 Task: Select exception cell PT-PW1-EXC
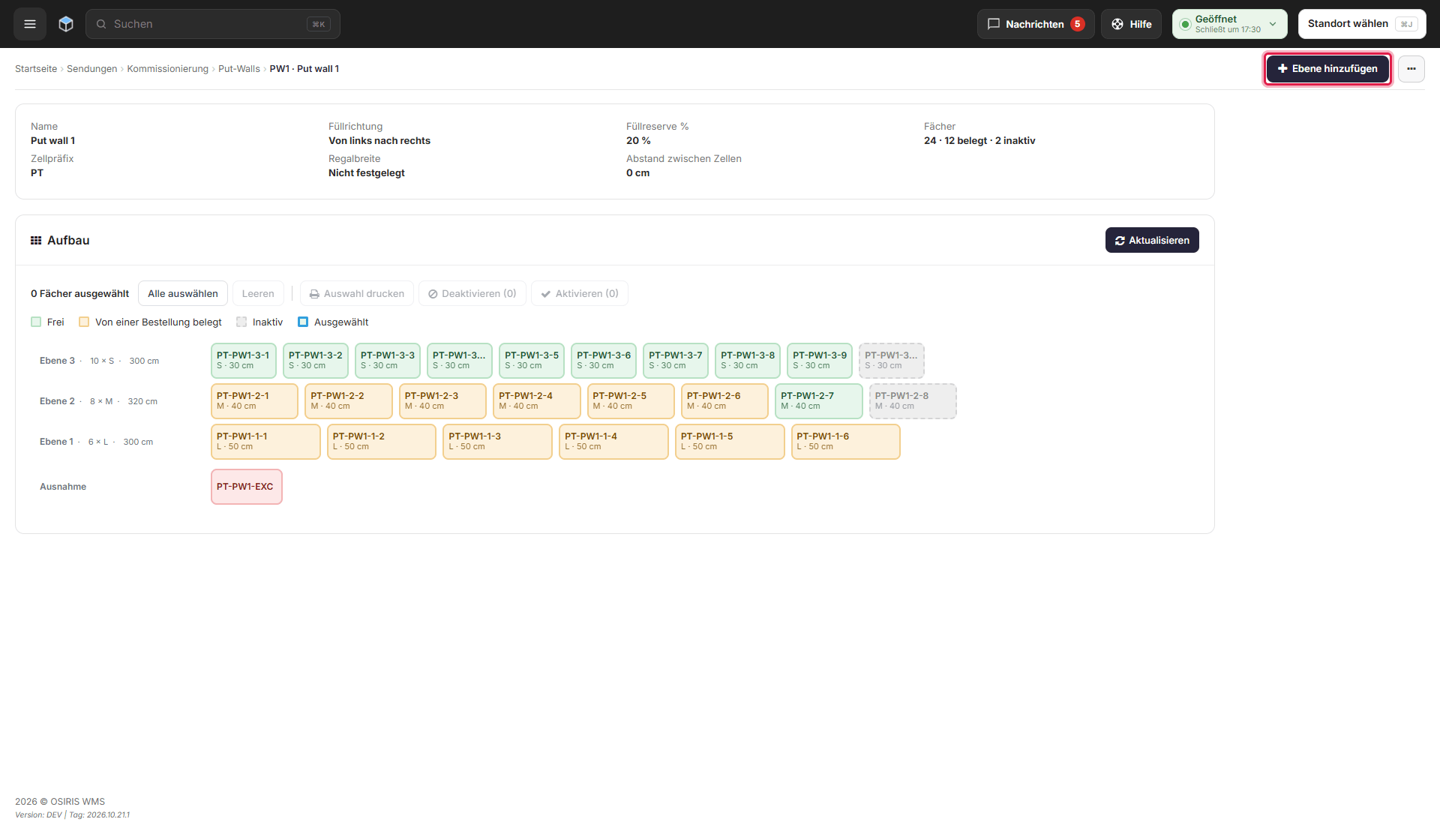coord(247,487)
